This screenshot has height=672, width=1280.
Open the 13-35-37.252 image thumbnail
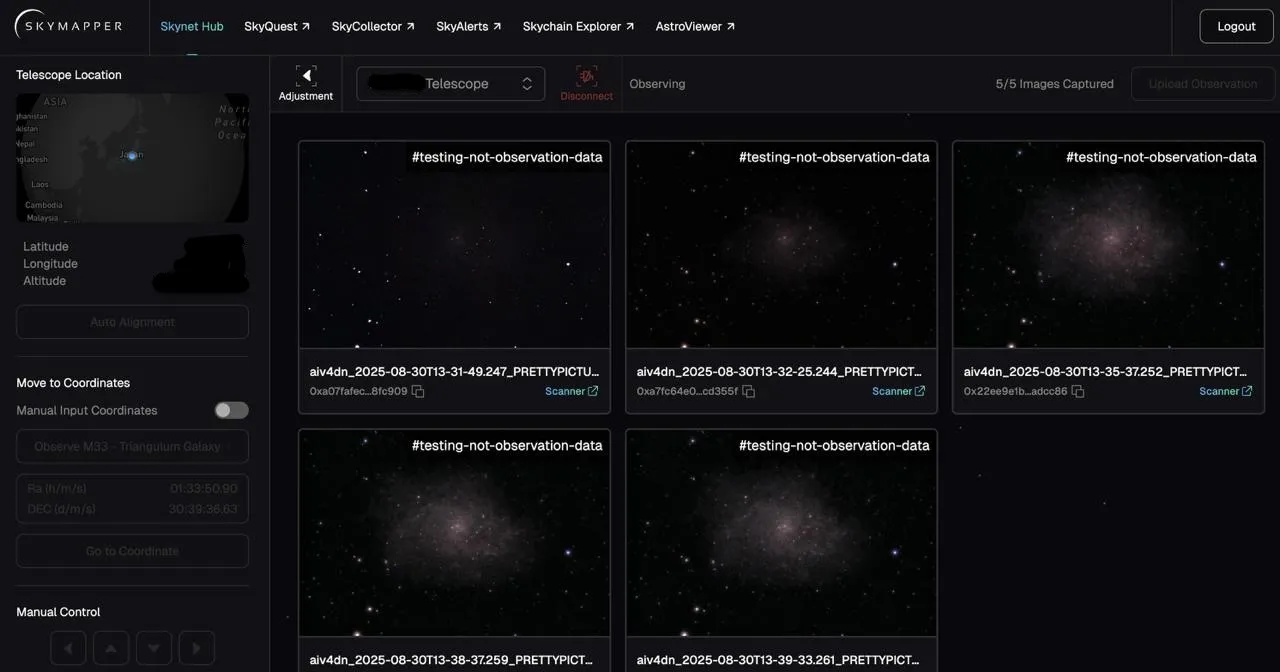pyautogui.click(x=1108, y=245)
